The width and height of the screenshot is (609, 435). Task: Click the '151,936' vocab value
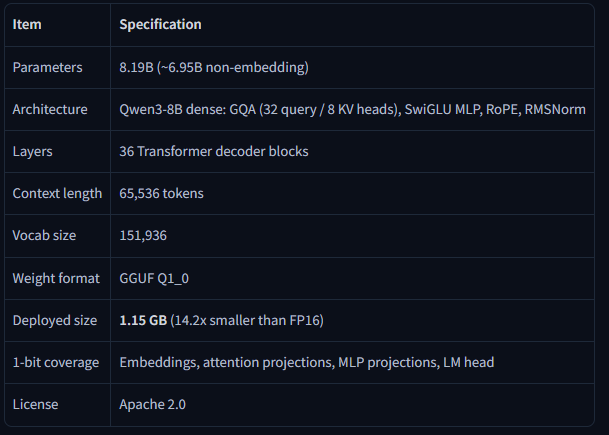[x=143, y=236]
